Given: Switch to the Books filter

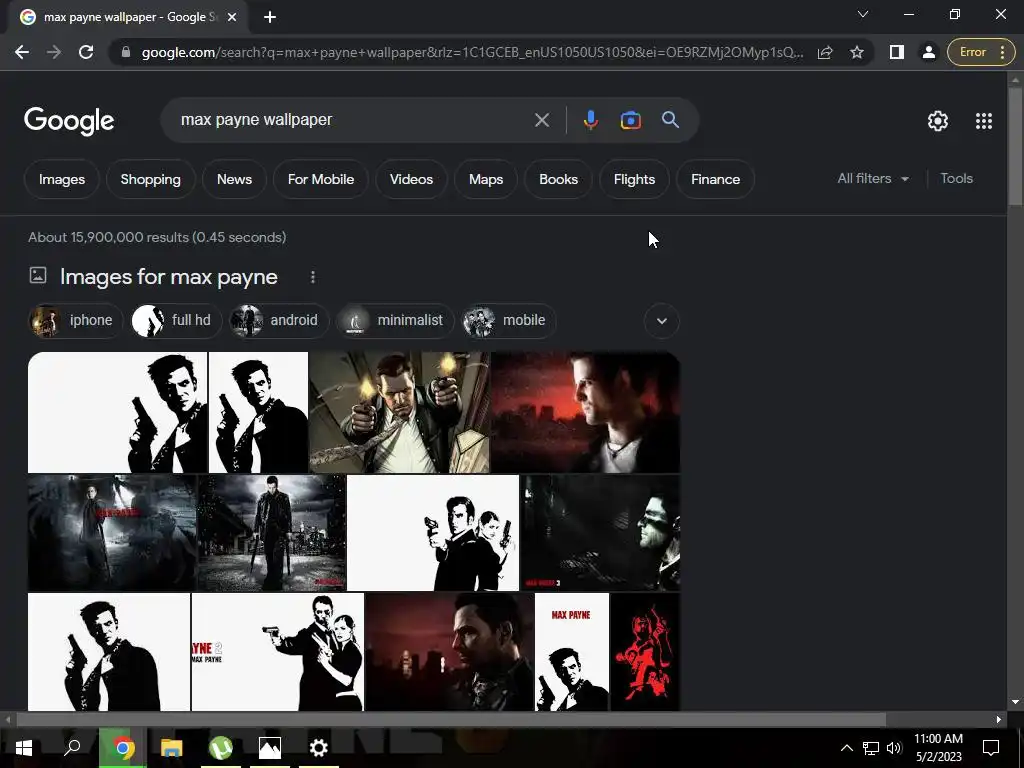Looking at the screenshot, I should (558, 179).
